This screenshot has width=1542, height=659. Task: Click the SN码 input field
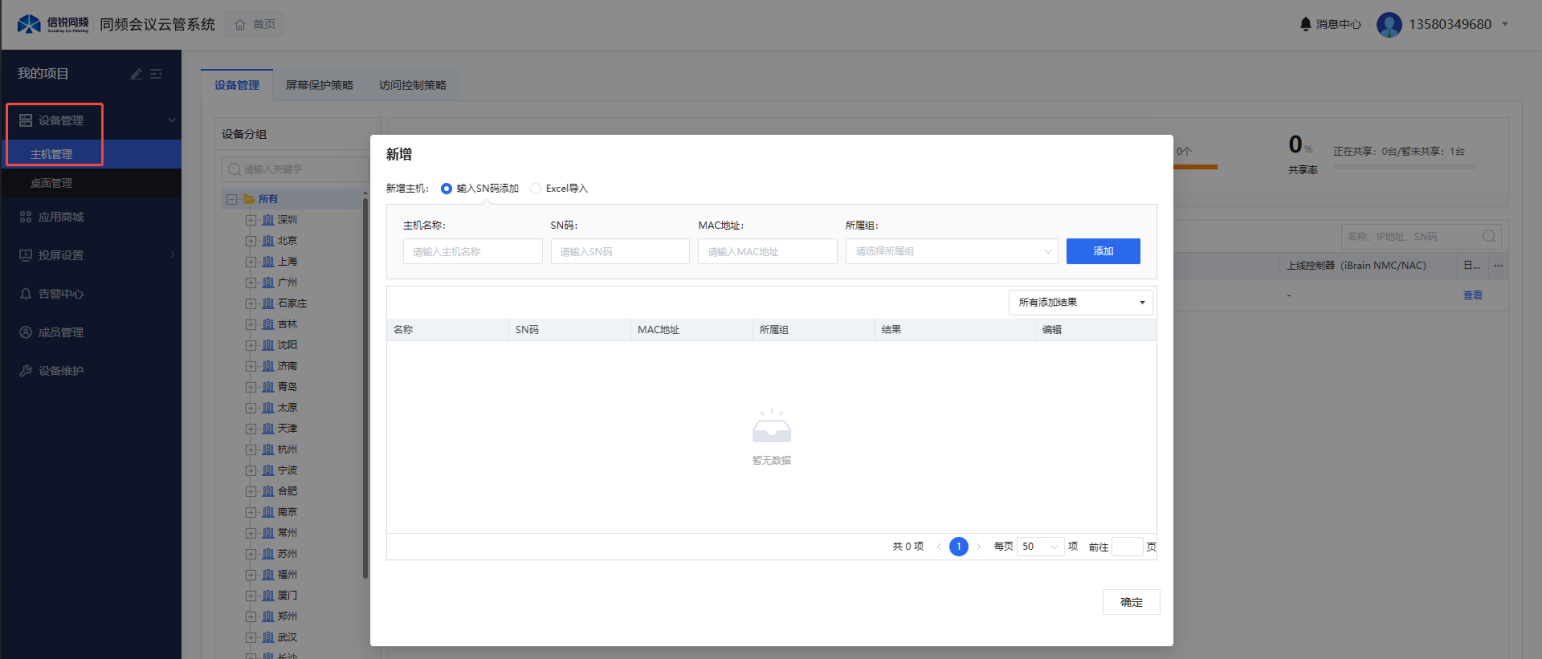point(620,252)
